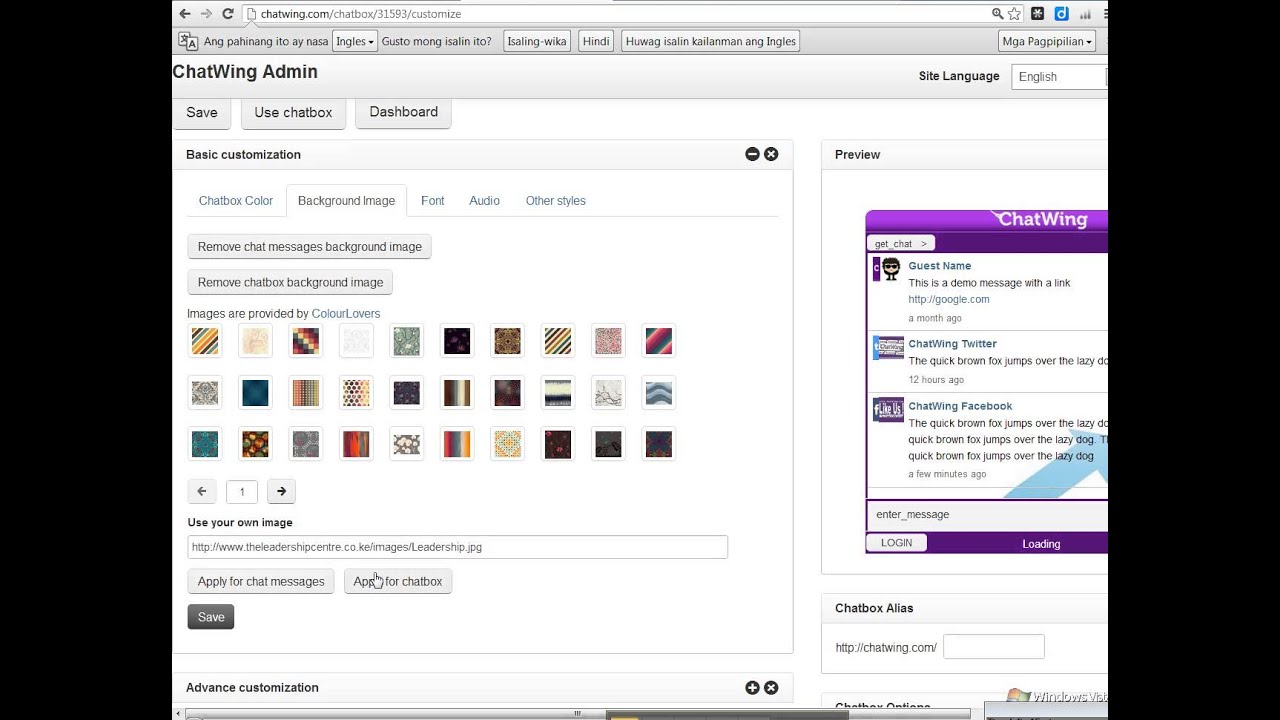Click the translate icon in the translation bar

tap(188, 41)
